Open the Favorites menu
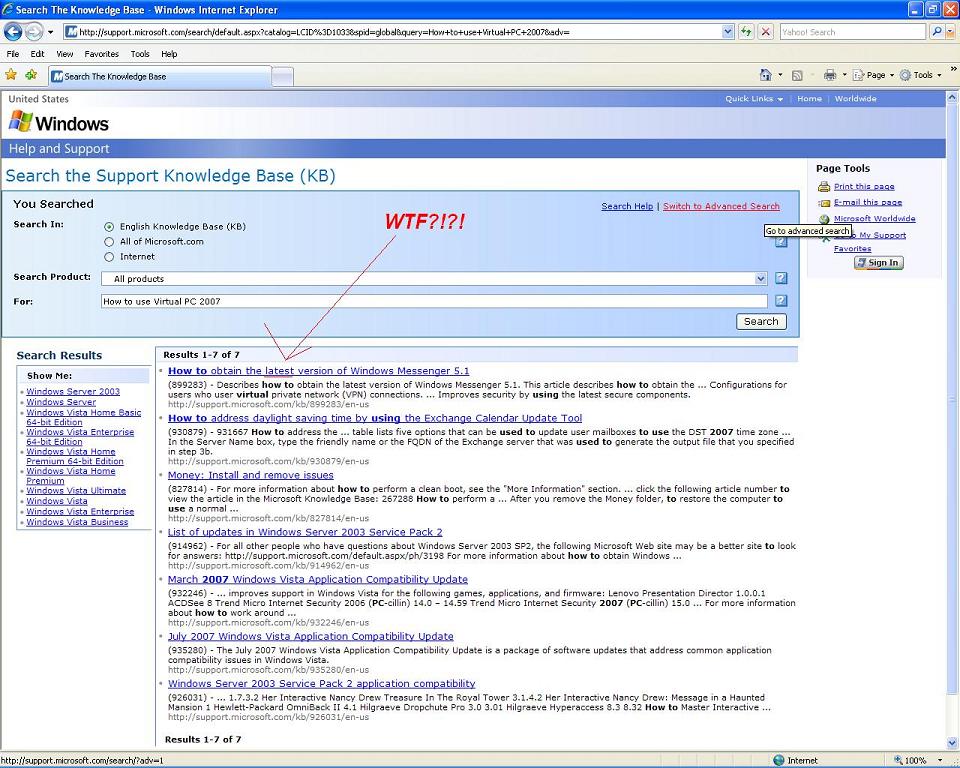 coord(102,54)
